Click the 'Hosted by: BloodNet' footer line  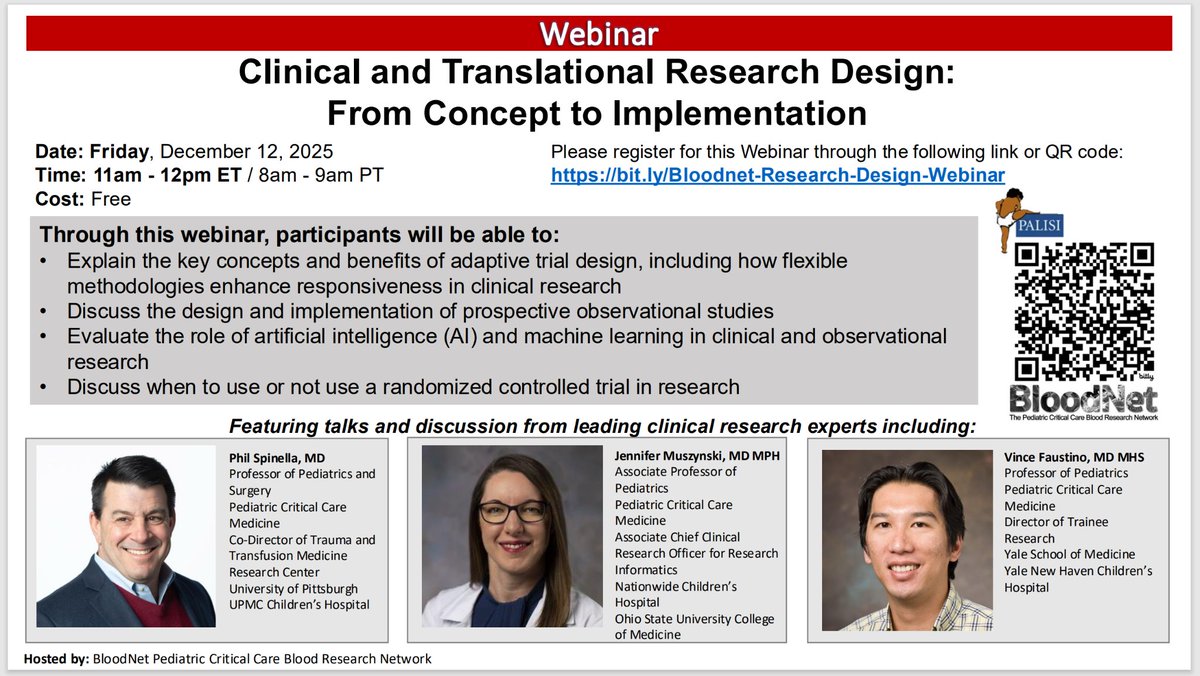click(x=229, y=659)
